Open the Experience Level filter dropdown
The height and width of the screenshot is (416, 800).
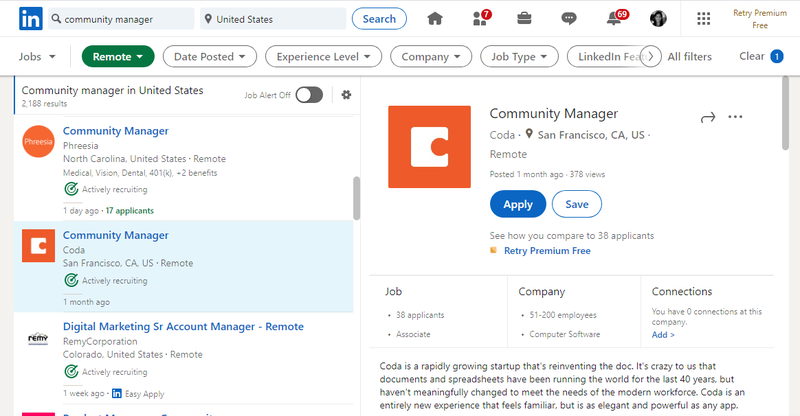323,57
